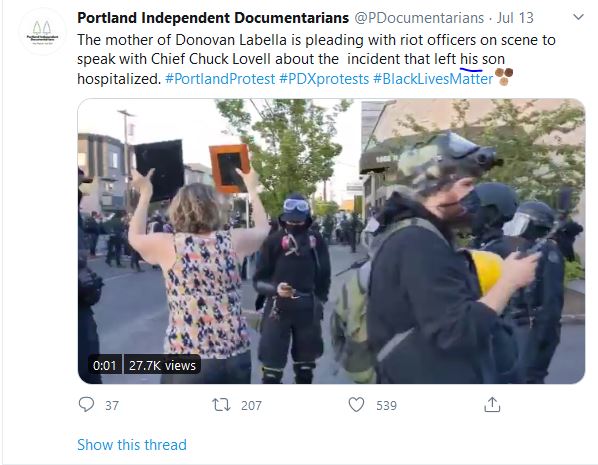Expand the tweet options chevron menu
598x465 pixels.
tap(579, 17)
